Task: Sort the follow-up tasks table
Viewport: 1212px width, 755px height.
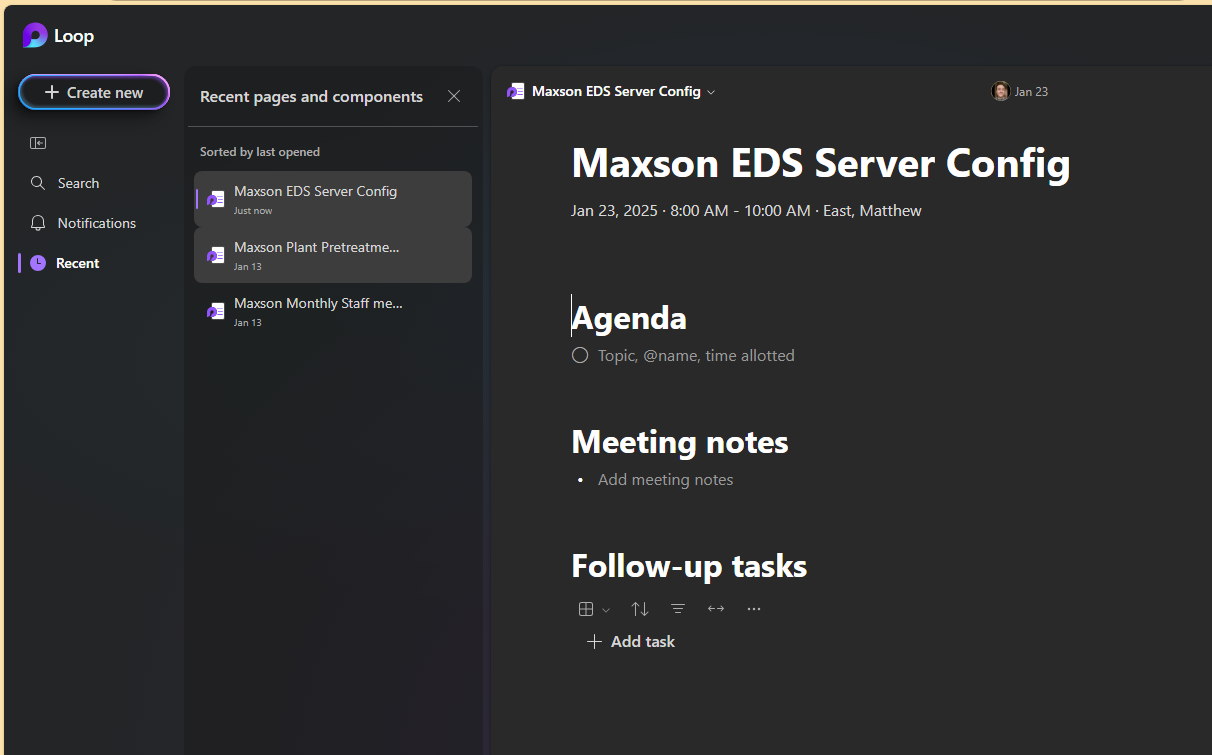Action: coord(640,609)
